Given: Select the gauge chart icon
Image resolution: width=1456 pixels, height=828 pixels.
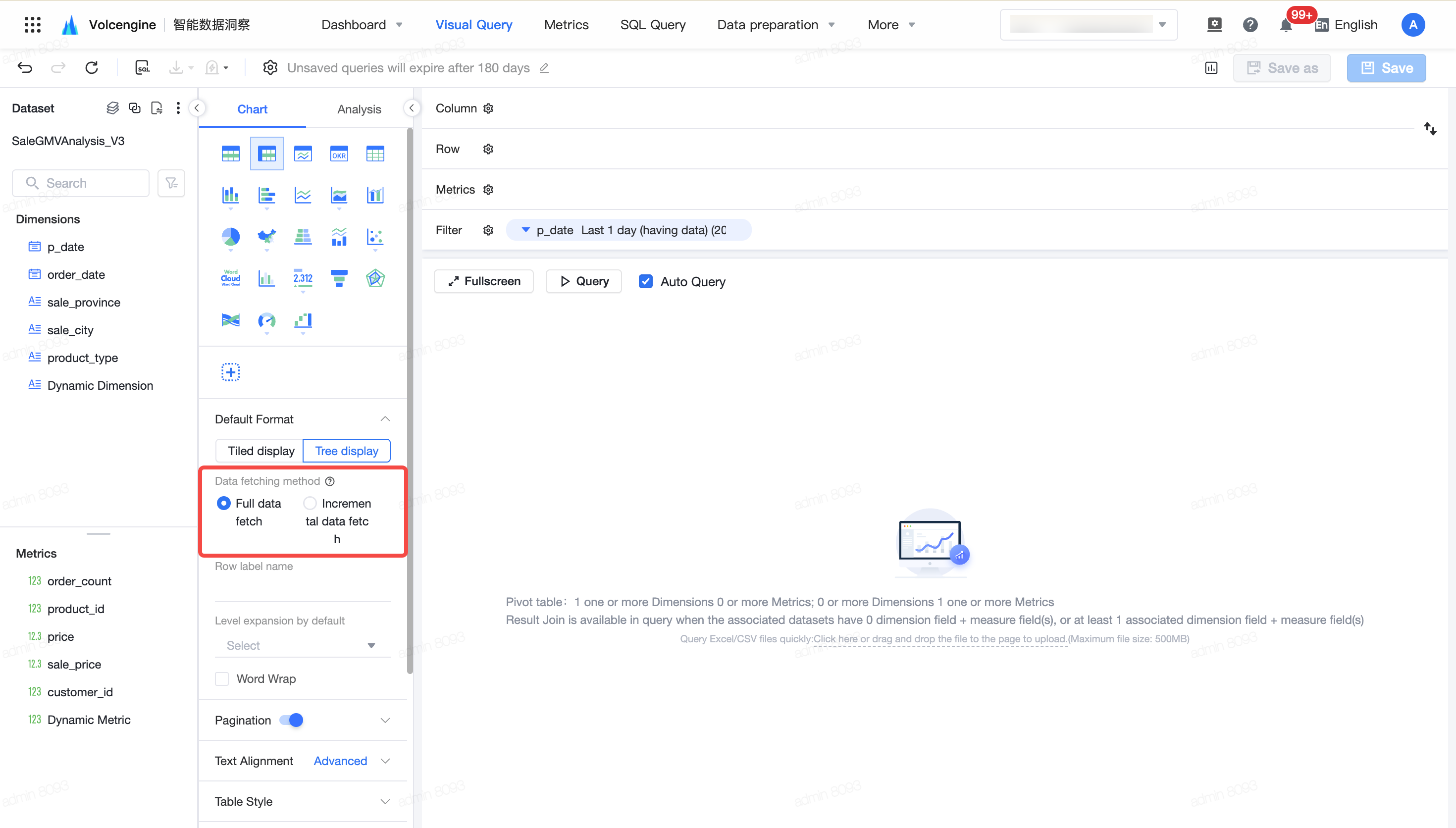Looking at the screenshot, I should click(266, 320).
